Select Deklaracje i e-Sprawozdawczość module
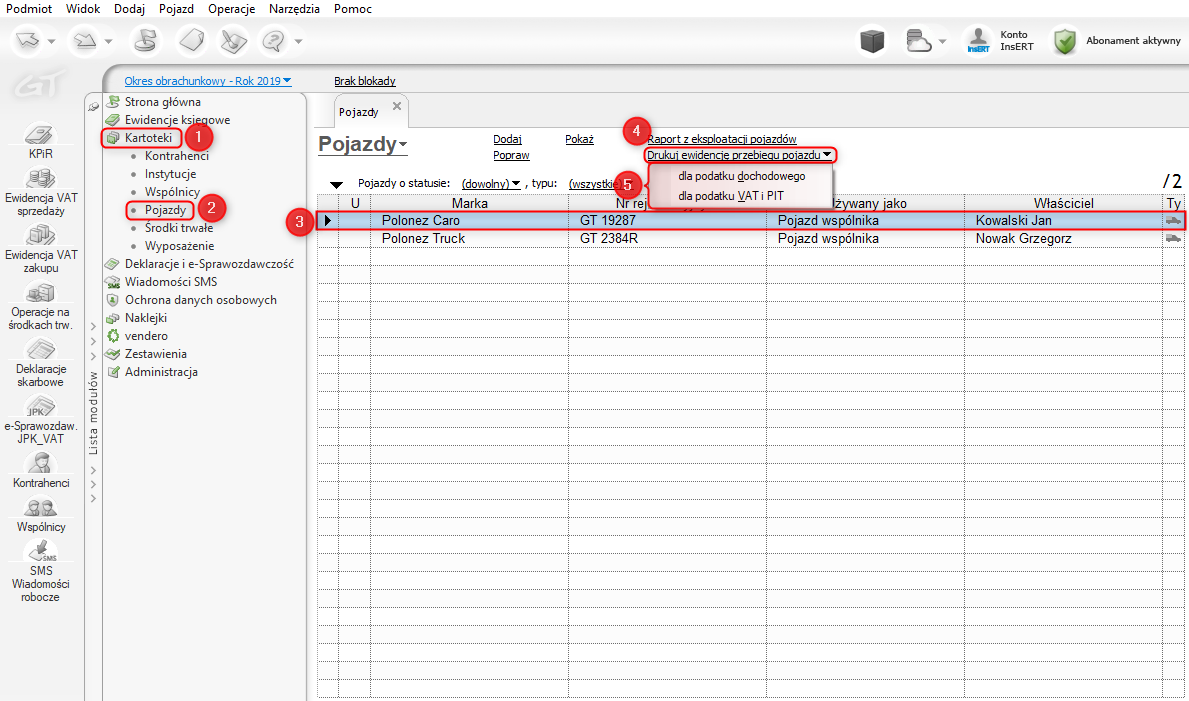This screenshot has height=701, width=1189. (x=209, y=264)
